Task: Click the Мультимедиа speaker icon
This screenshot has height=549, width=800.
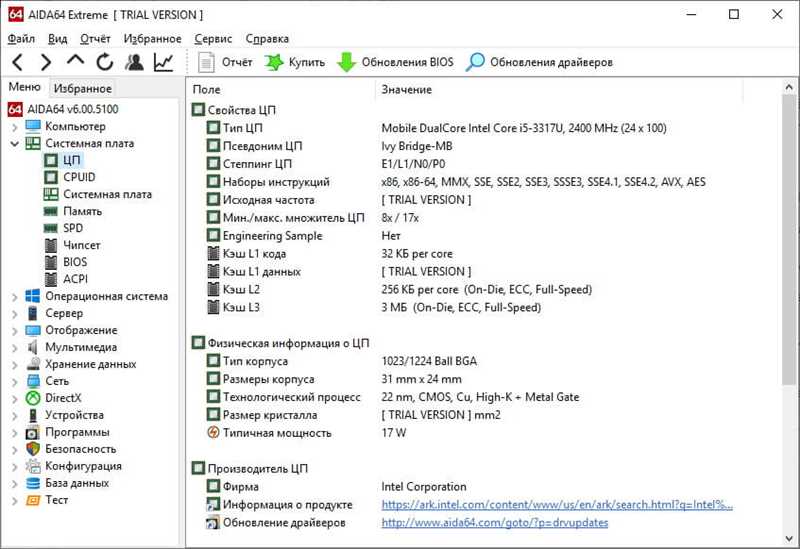Action: pyautogui.click(x=33, y=347)
